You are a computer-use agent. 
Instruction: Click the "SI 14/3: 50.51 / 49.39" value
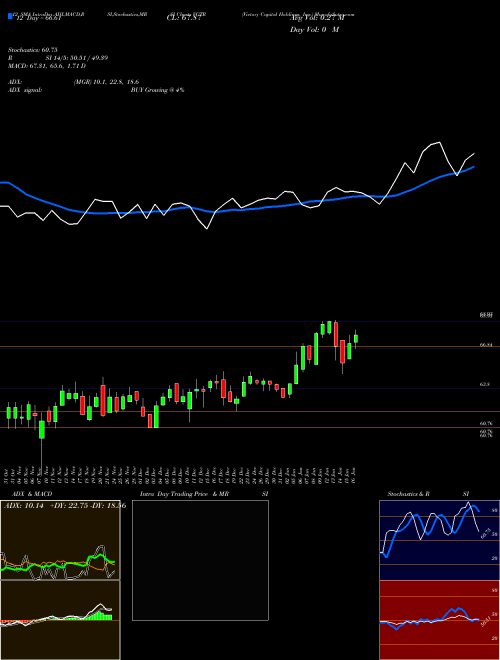(x=77, y=58)
